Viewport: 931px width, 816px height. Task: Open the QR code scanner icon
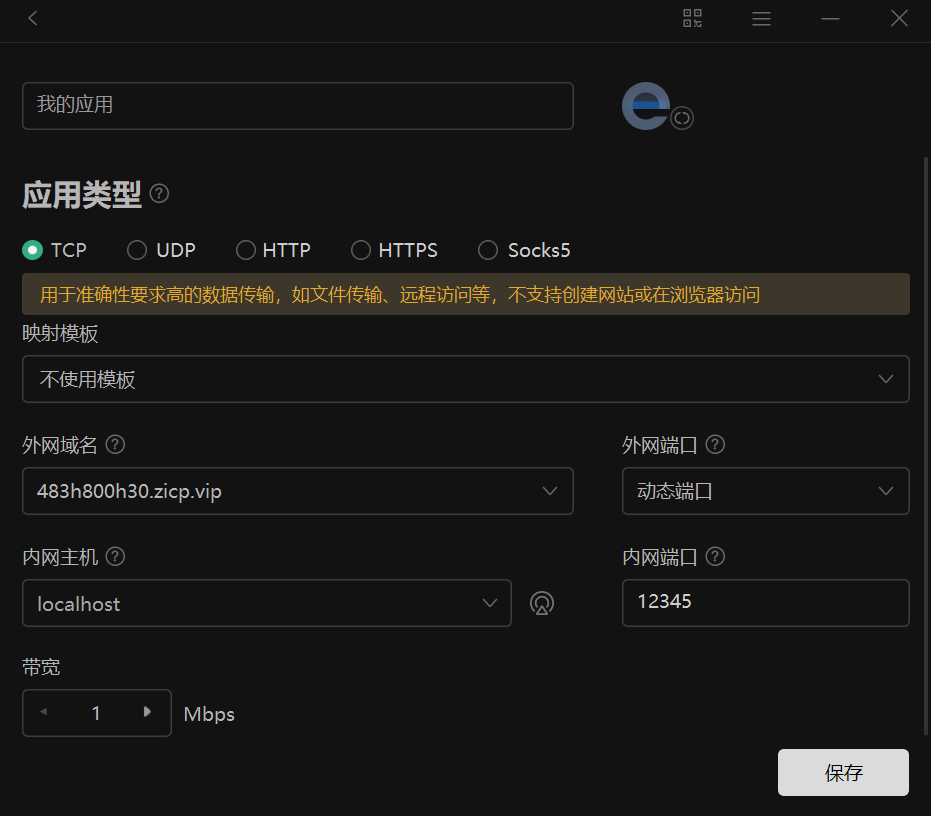(x=692, y=19)
